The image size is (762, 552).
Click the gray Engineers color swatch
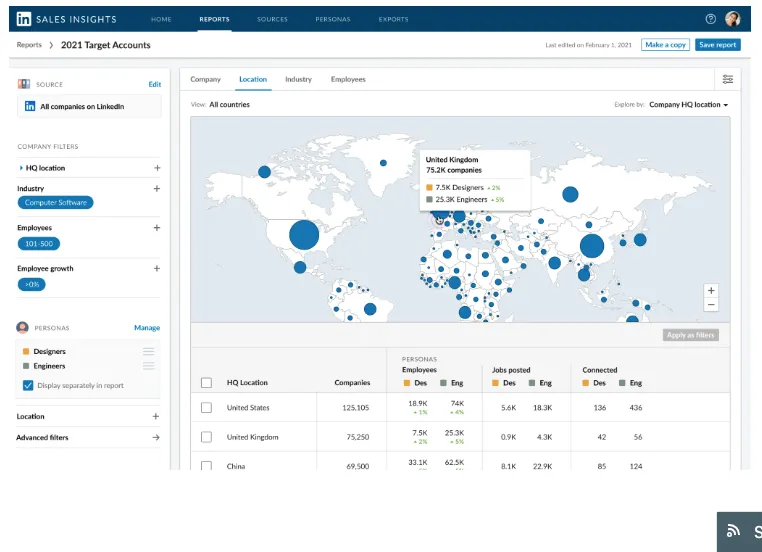coord(26,366)
